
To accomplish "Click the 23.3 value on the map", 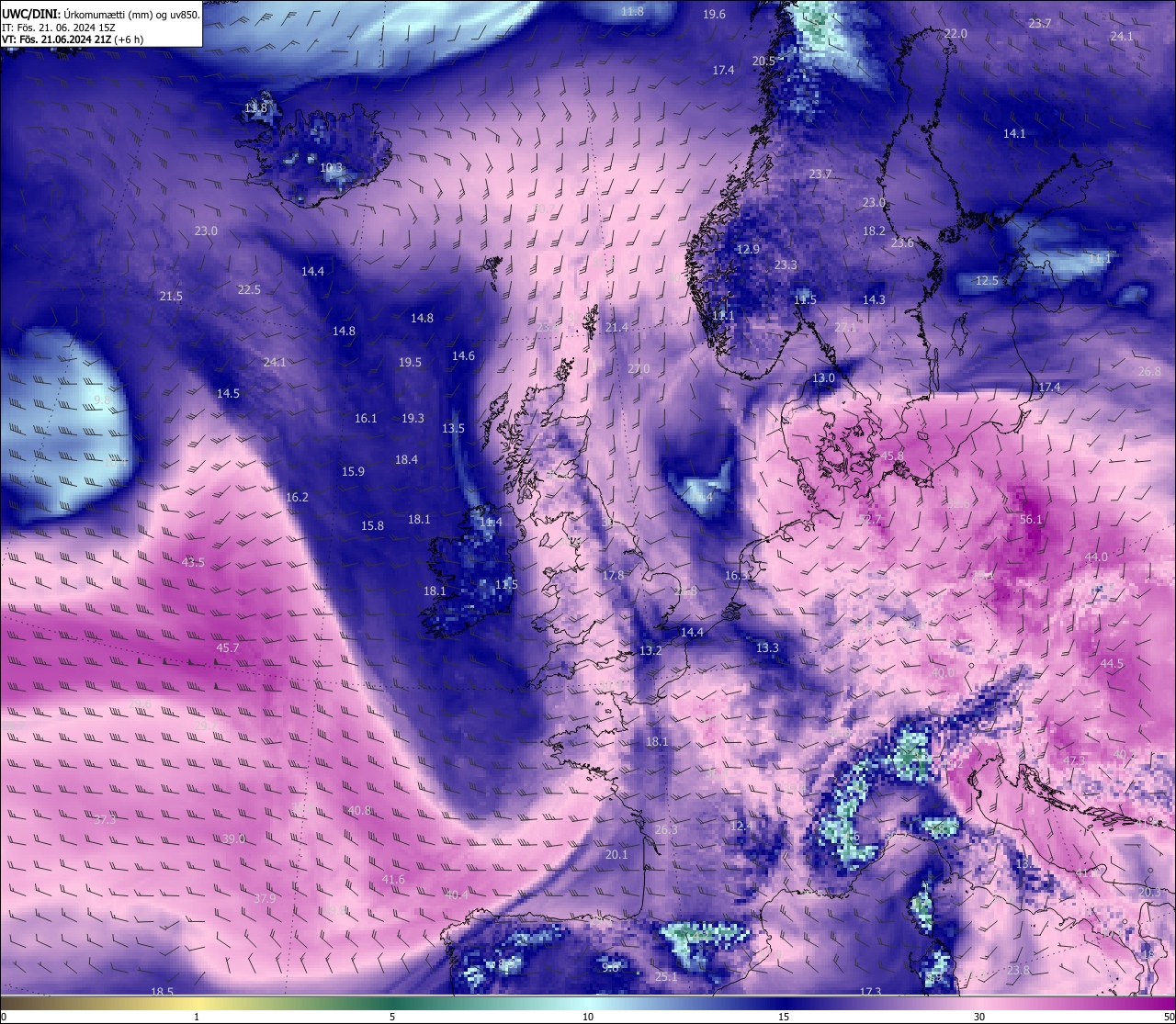I will click(786, 265).
